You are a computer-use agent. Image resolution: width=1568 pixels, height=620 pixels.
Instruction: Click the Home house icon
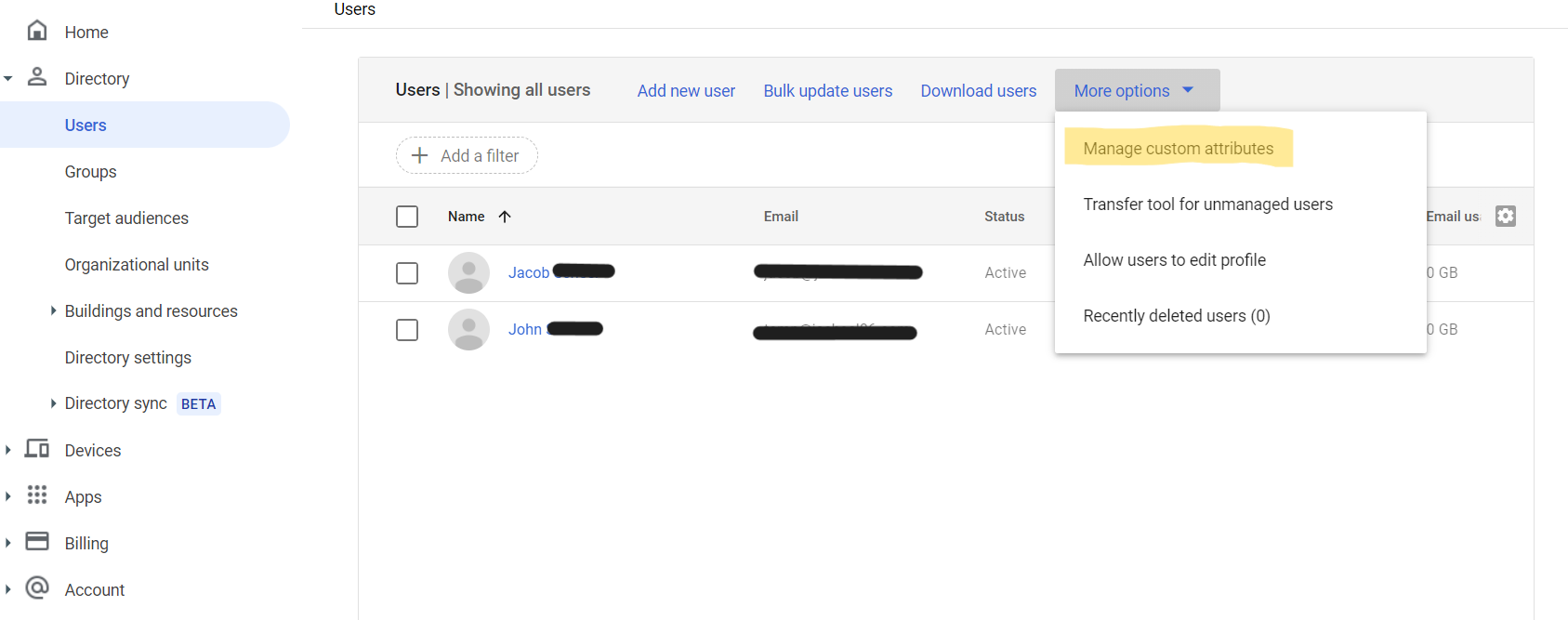coord(37,31)
